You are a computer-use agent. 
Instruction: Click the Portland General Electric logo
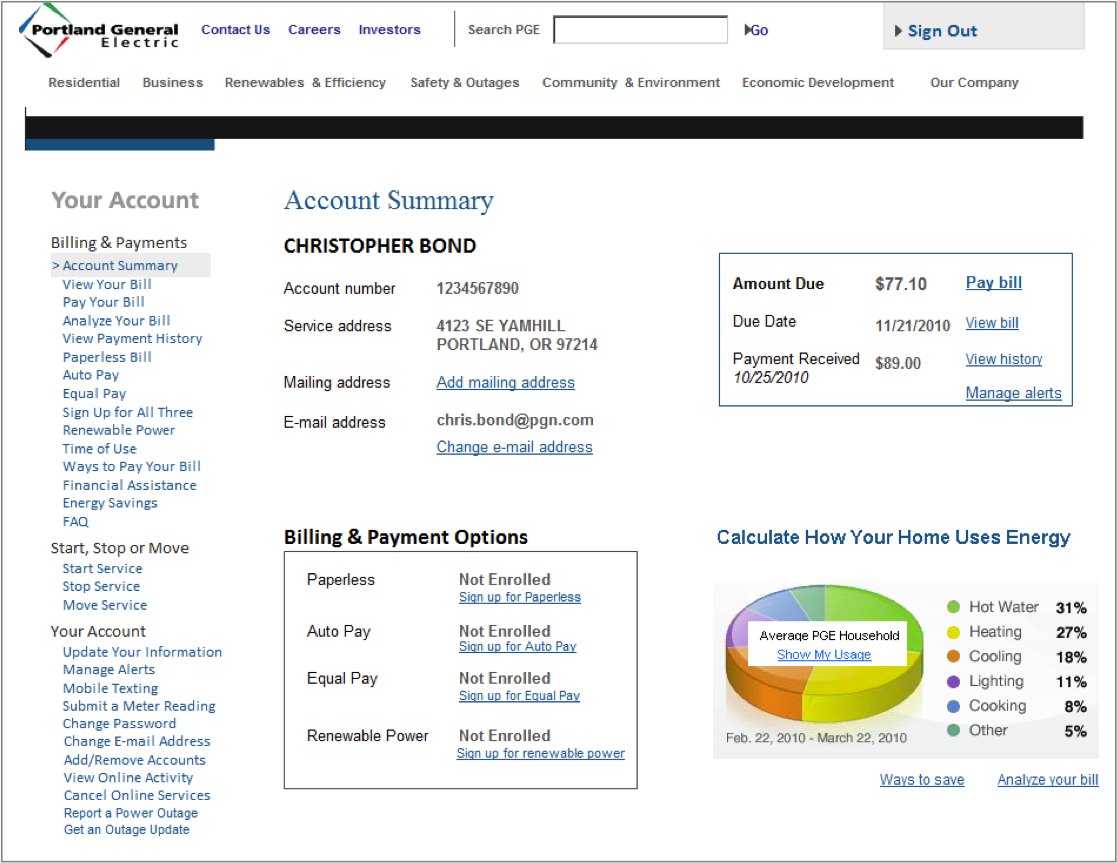coord(98,31)
